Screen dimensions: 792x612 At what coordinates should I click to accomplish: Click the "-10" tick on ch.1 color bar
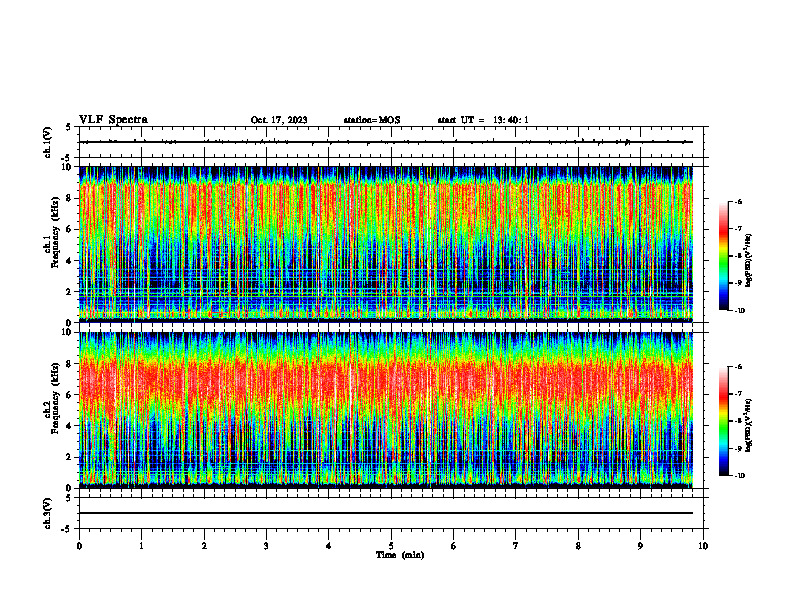(x=740, y=310)
